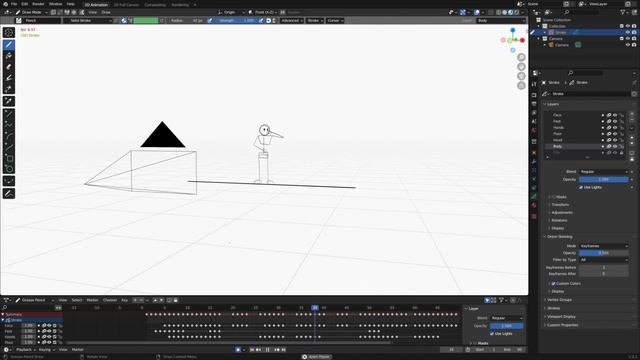Open the Blend Regular dropdown in properties

coord(604,172)
